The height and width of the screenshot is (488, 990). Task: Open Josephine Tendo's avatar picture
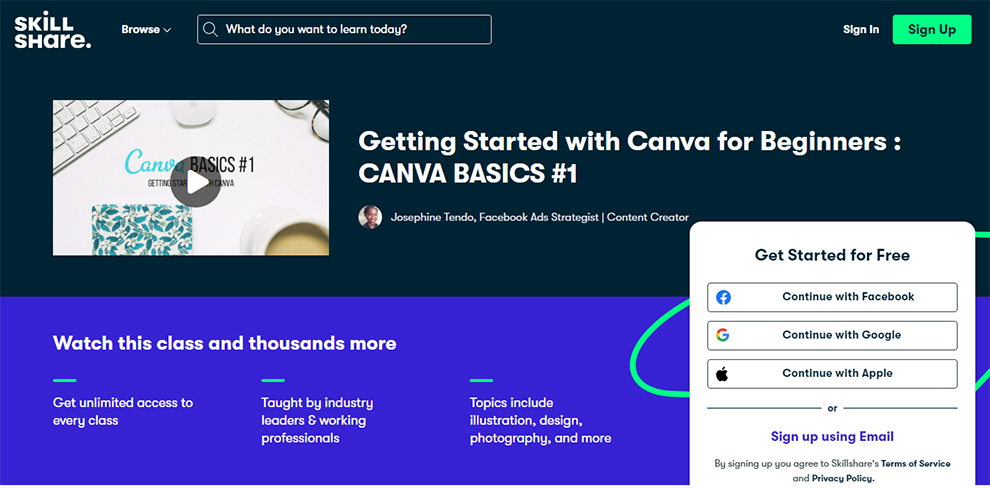[x=370, y=217]
